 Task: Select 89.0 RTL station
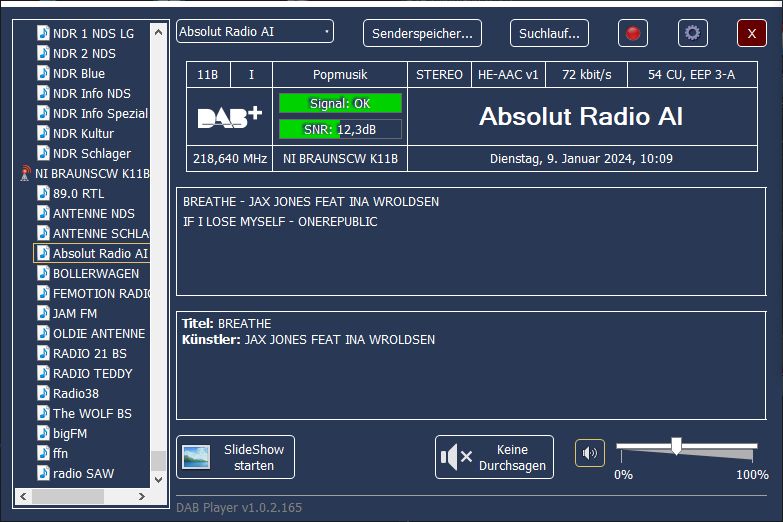(x=78, y=193)
